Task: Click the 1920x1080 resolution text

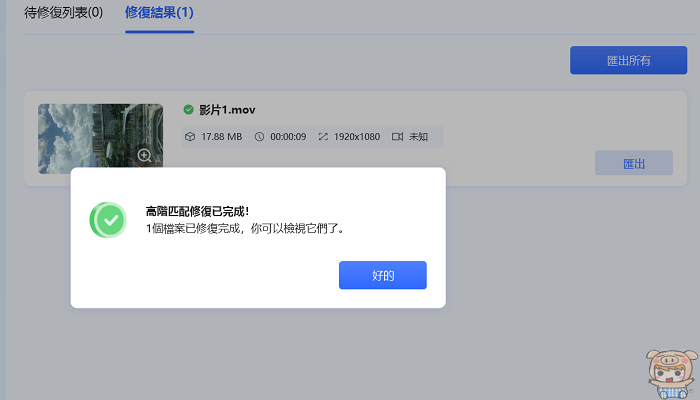Action: point(357,137)
